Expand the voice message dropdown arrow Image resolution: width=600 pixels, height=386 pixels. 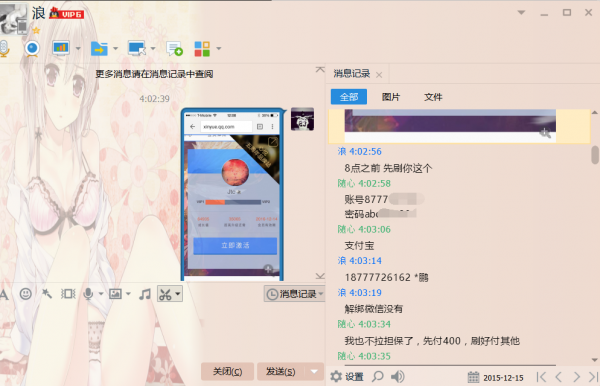point(101,294)
